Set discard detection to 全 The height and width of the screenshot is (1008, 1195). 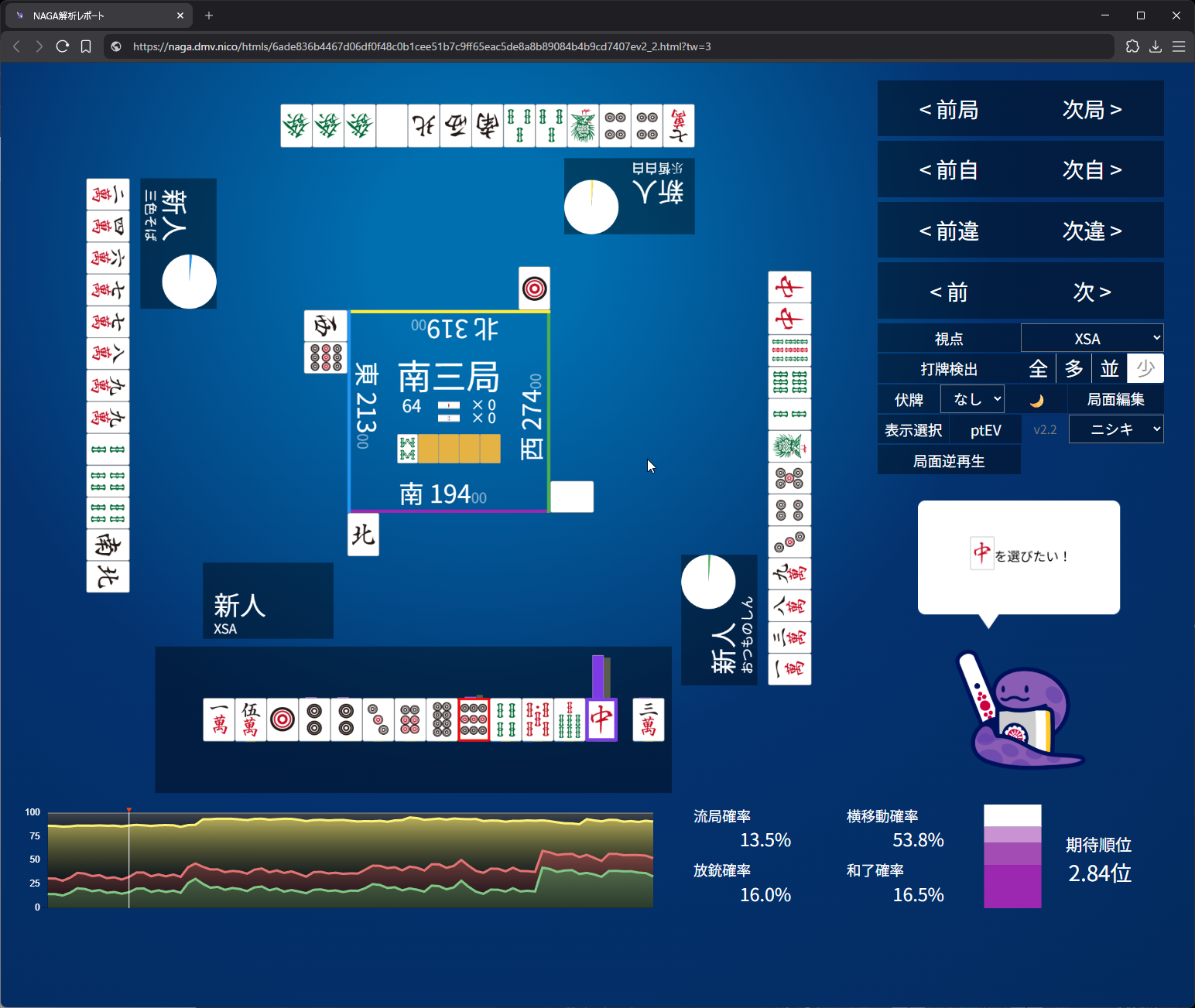click(x=1038, y=369)
